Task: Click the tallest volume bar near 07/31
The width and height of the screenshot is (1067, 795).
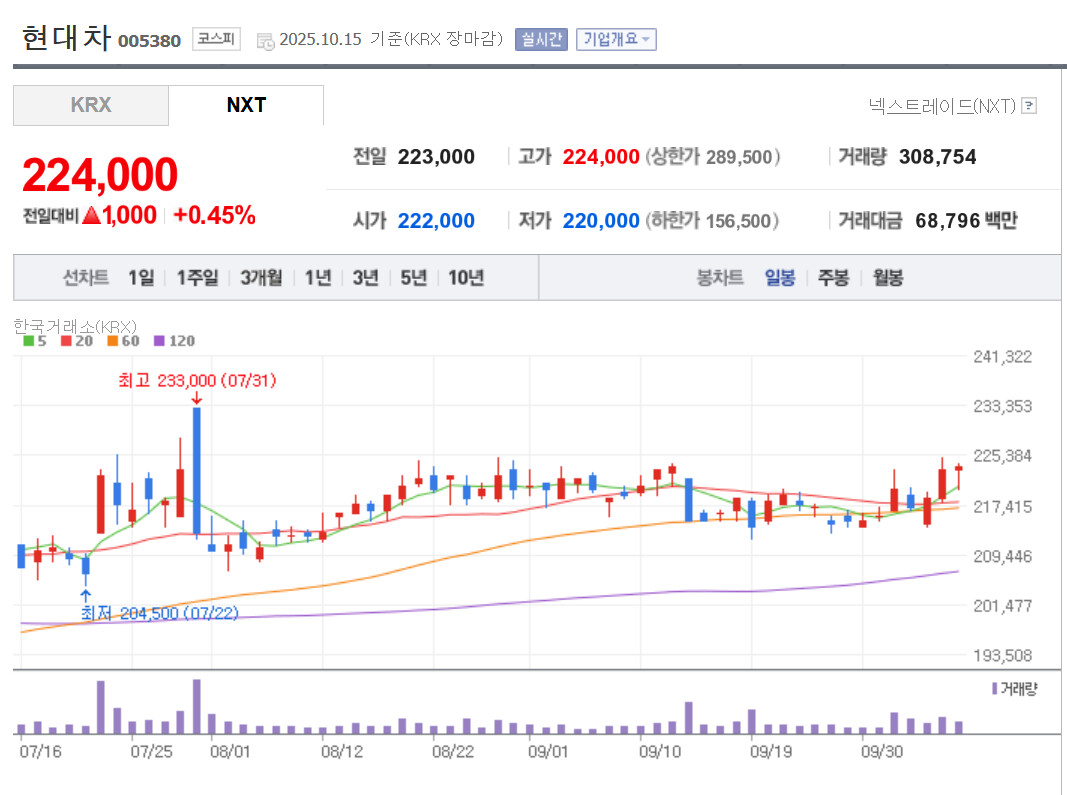Action: [x=197, y=706]
